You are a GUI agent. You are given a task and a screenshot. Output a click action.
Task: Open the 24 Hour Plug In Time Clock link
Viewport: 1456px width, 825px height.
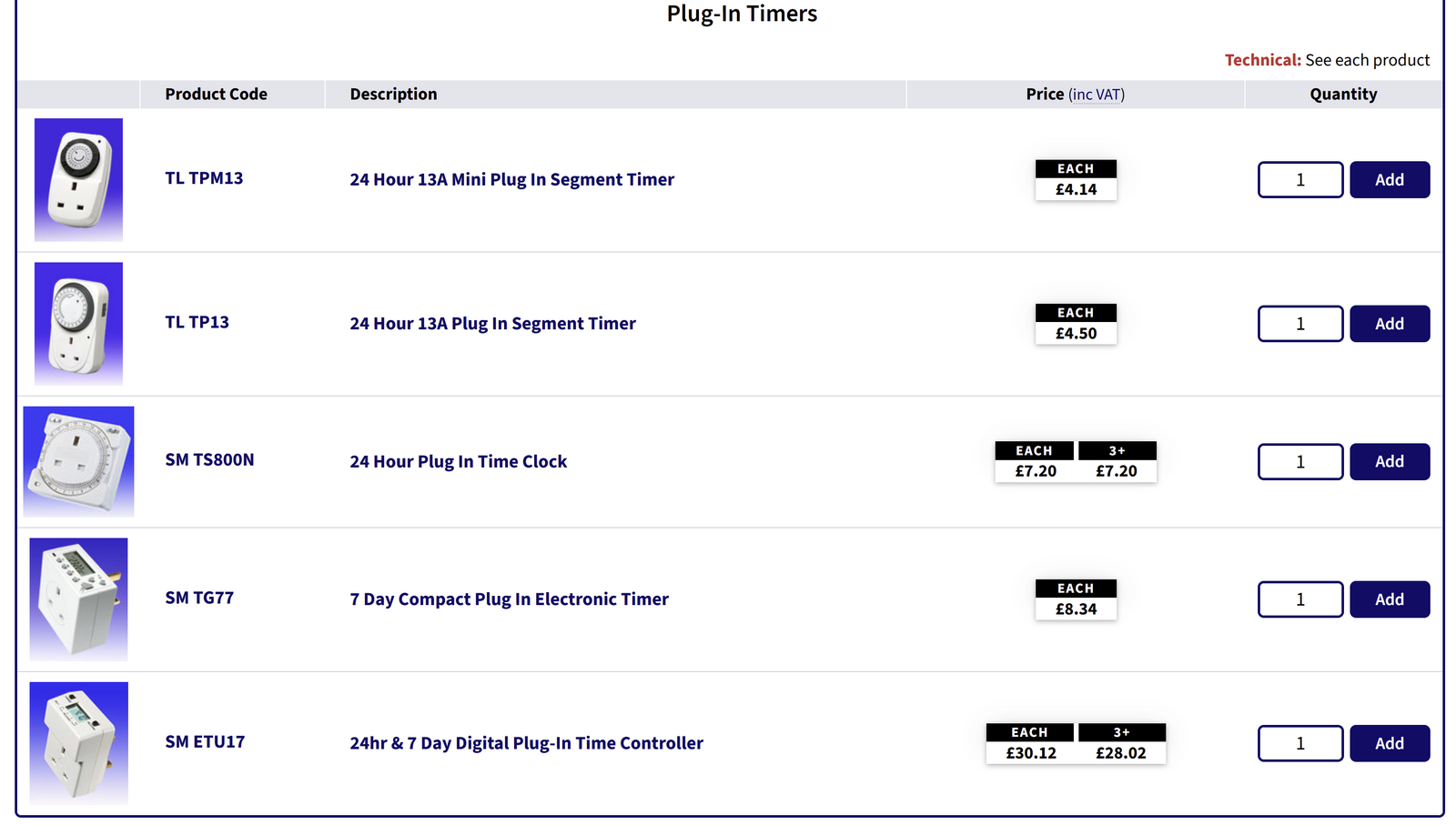(458, 462)
